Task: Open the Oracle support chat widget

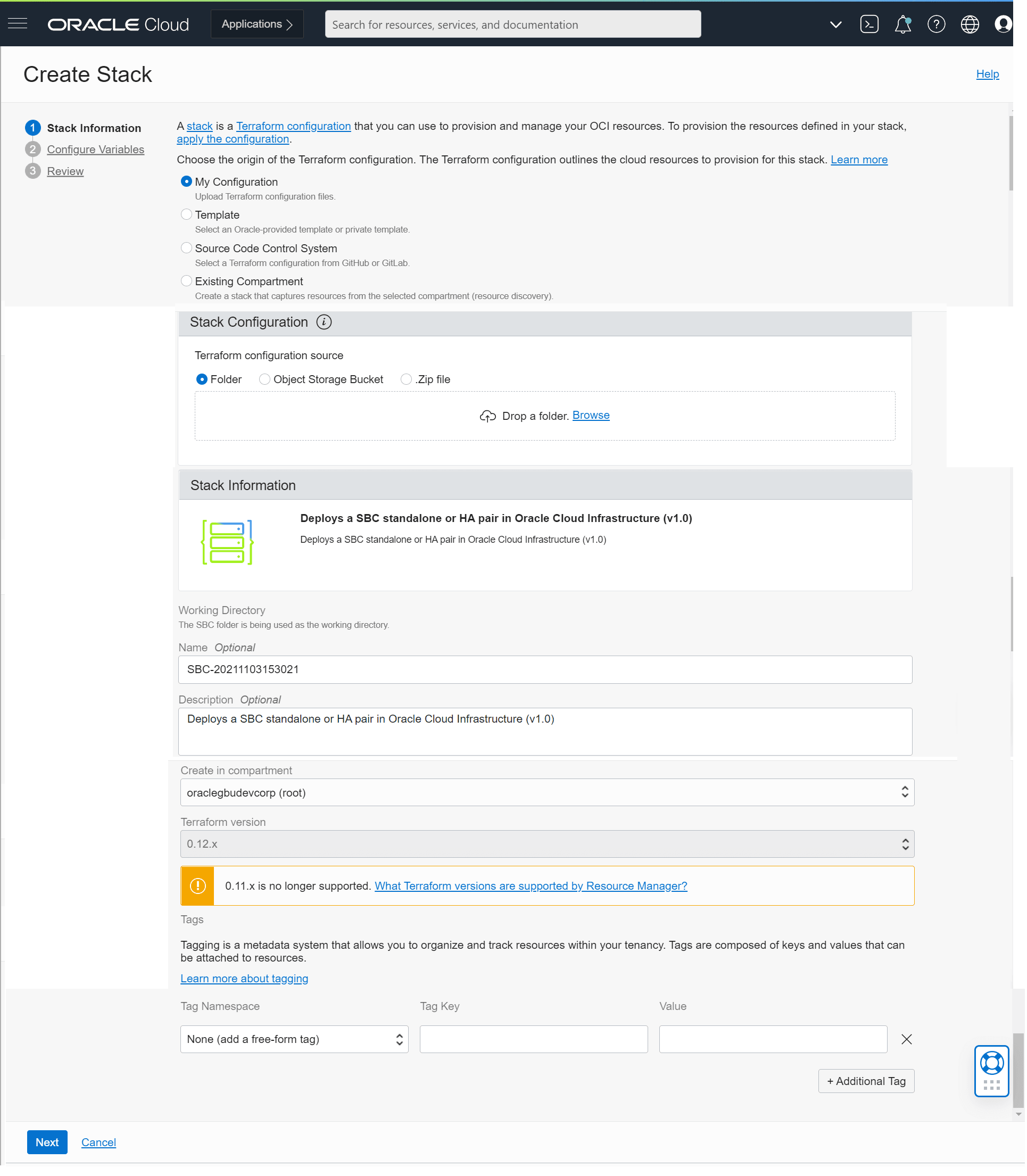Action: (991, 1071)
